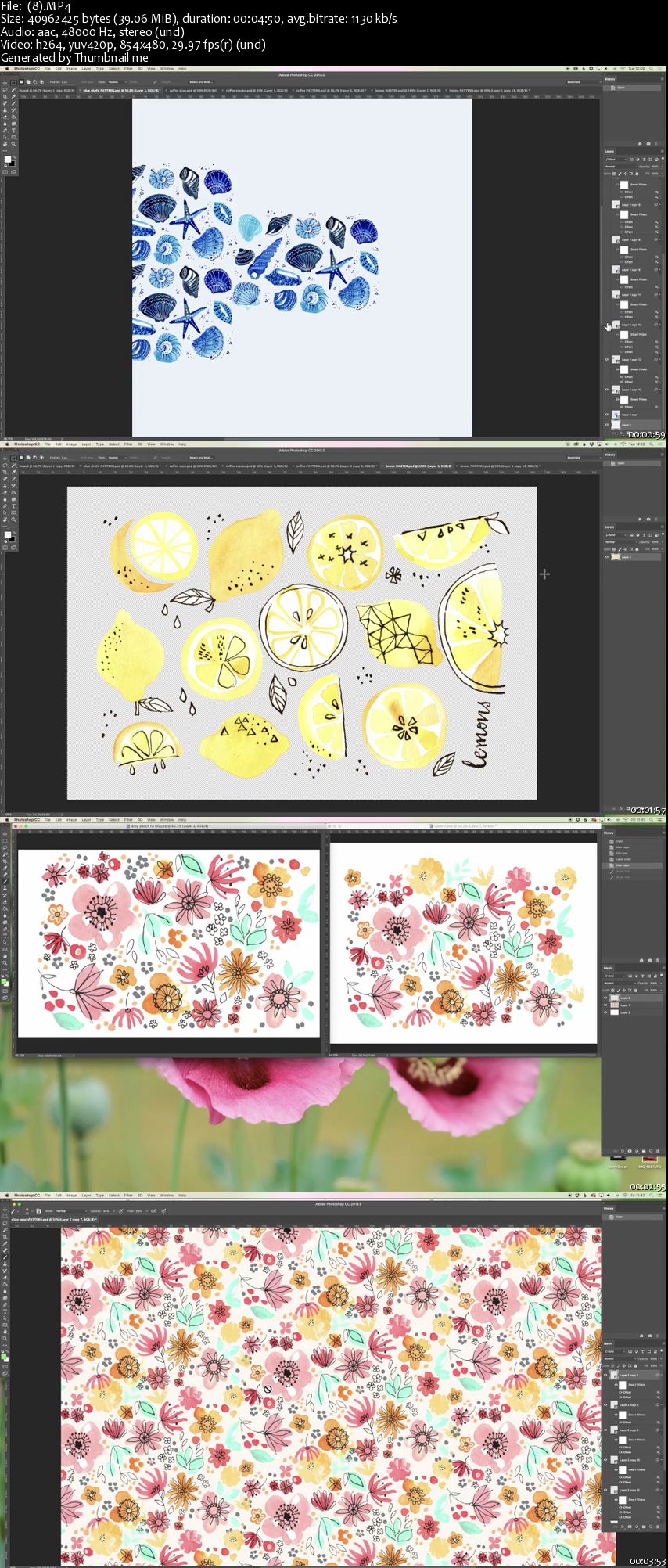
Task: Toggle visibility of Layer 1 copy 12, seashell frame
Action: [607, 360]
